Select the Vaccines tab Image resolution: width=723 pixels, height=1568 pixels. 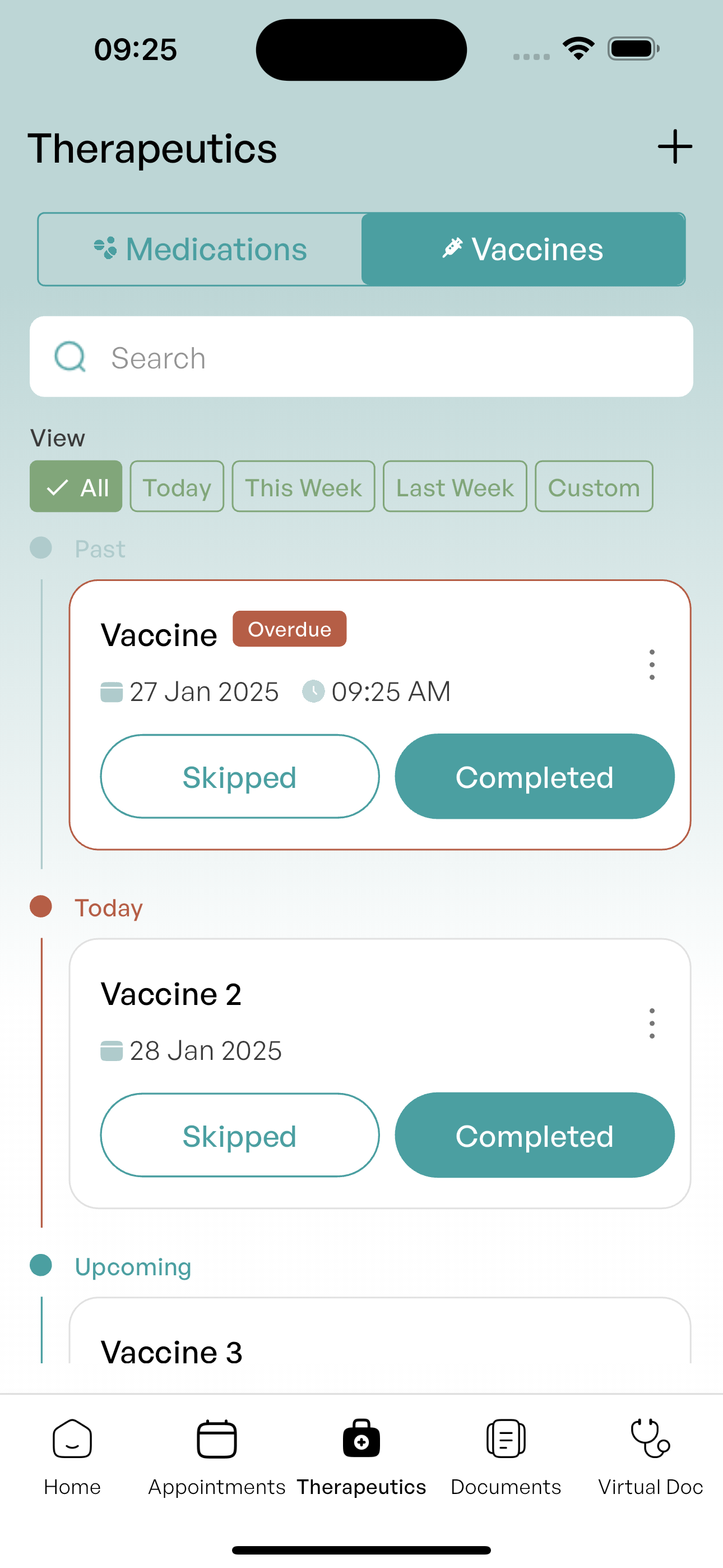[523, 250]
